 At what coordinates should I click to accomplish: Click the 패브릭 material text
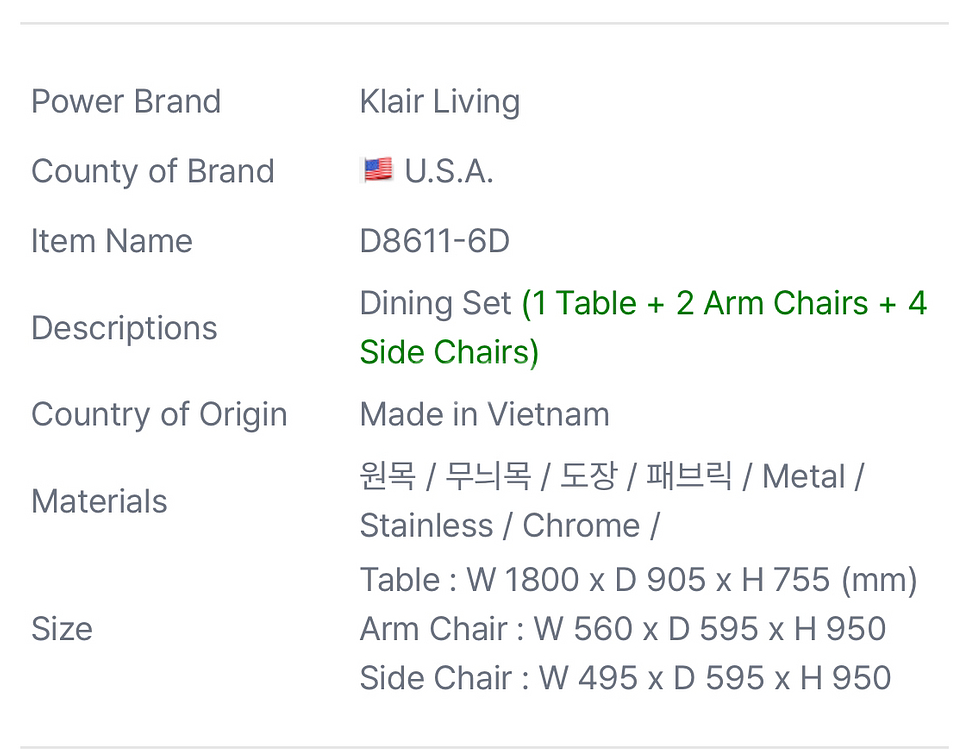(689, 476)
